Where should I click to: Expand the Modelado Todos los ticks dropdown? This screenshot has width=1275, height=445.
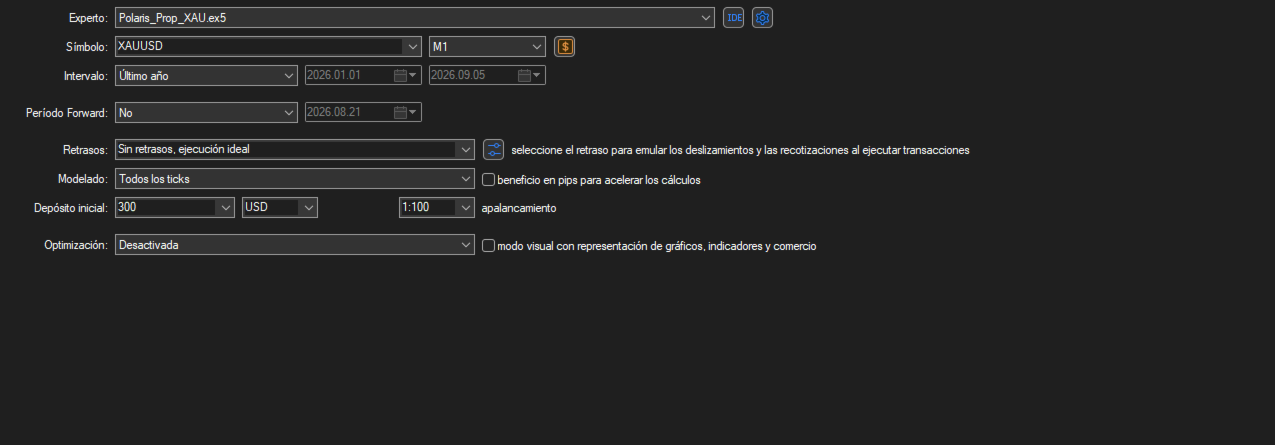pos(465,179)
